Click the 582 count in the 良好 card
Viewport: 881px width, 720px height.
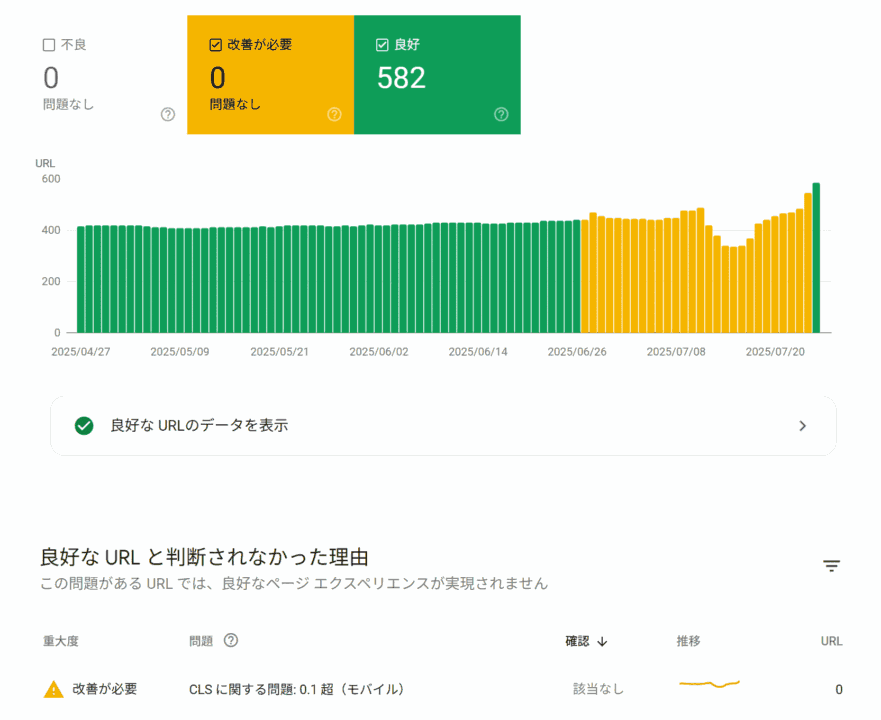[401, 78]
